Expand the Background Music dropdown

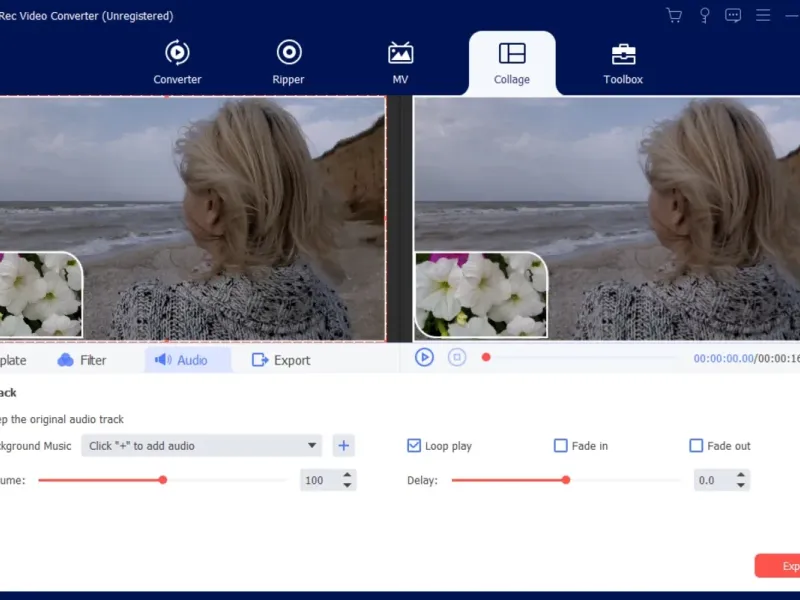point(202,445)
